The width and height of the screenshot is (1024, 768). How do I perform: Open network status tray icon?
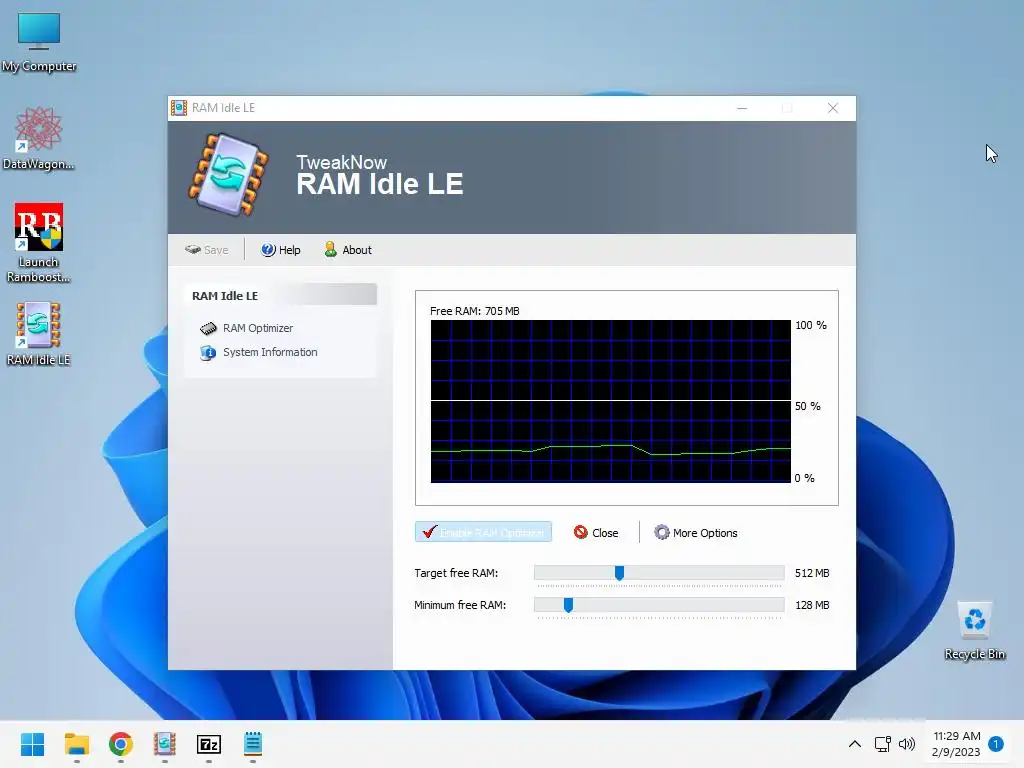(882, 744)
